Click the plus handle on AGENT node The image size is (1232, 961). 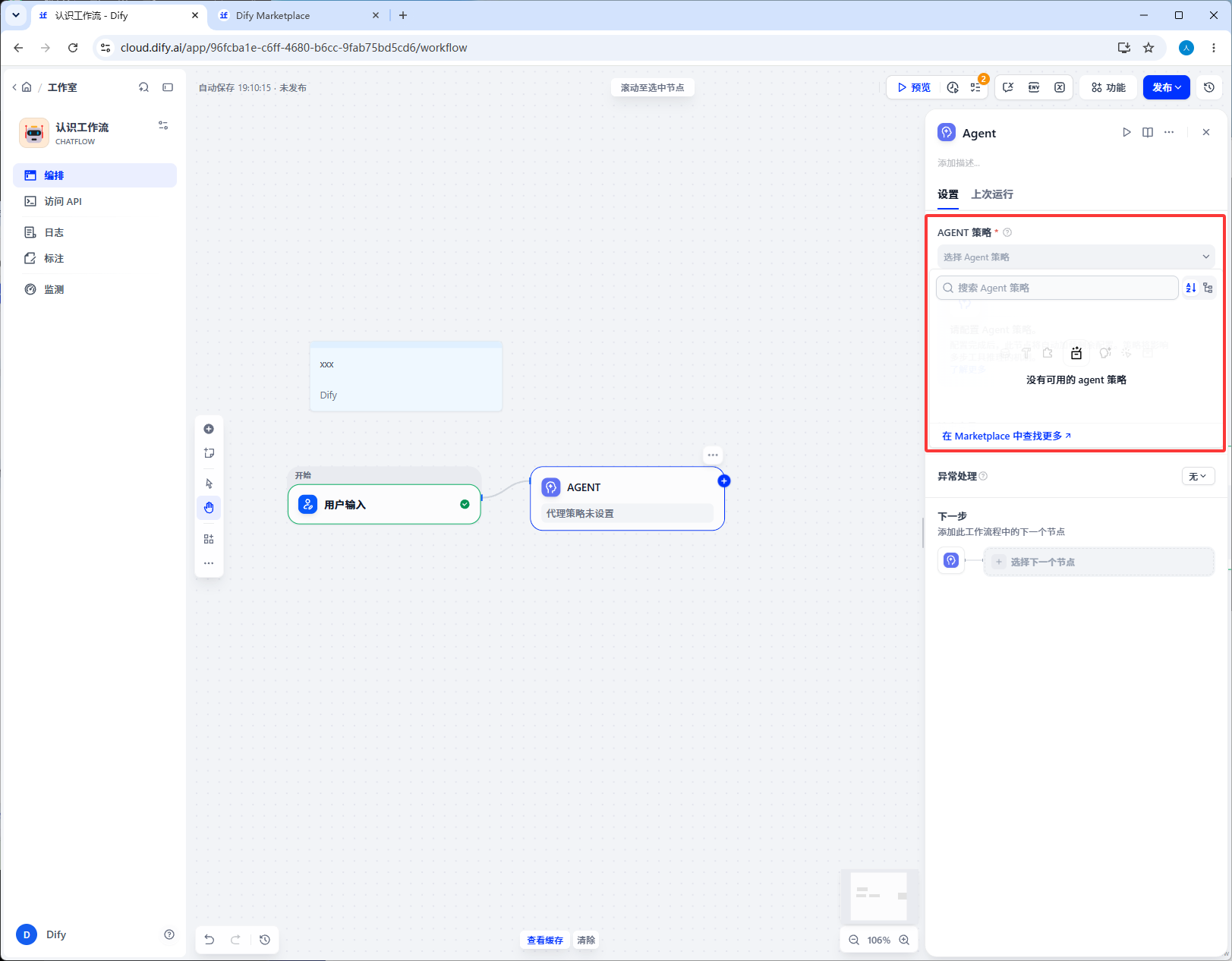tap(724, 480)
